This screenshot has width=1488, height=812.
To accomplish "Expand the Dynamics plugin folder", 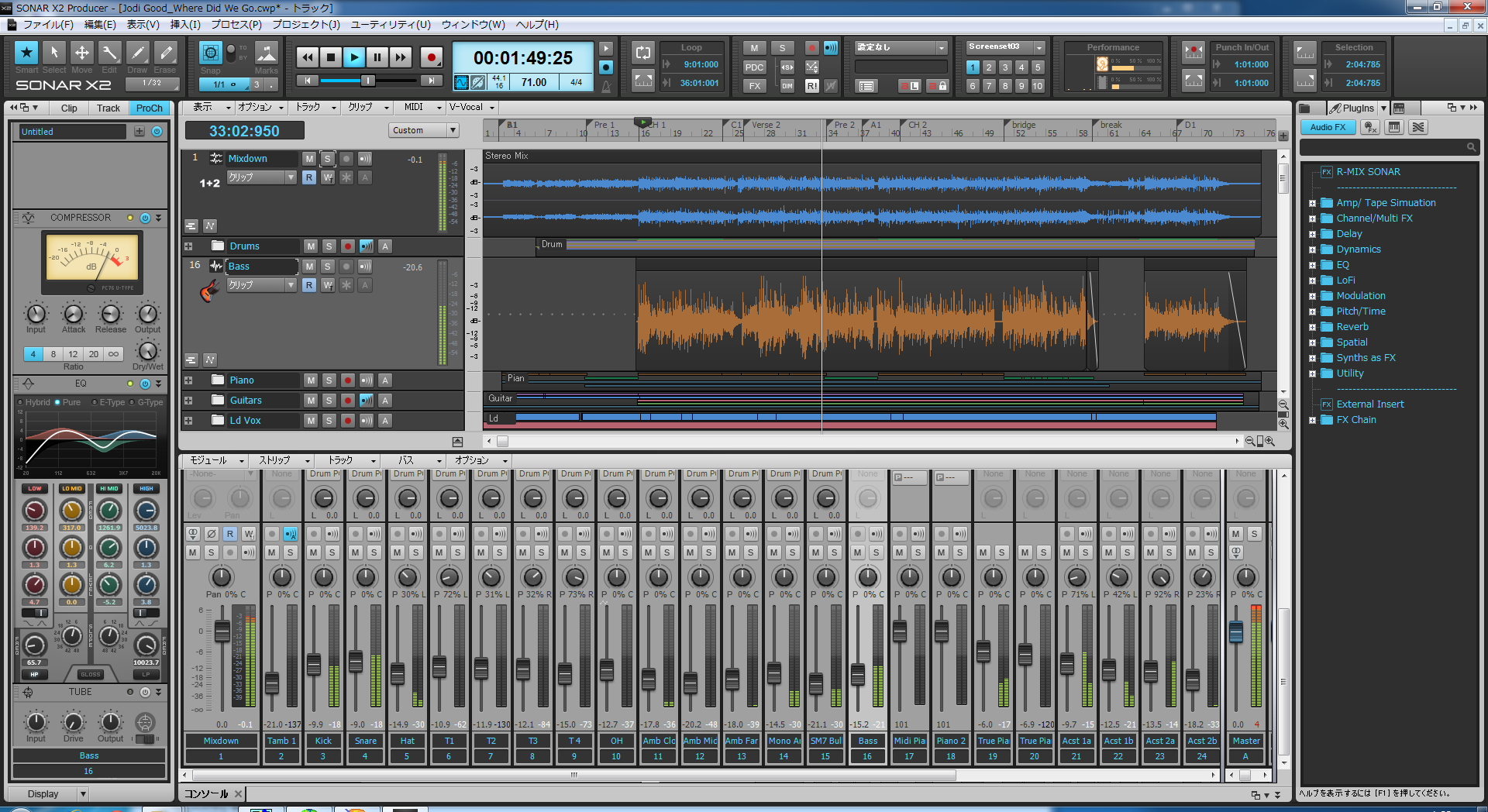I will tap(1312, 249).
